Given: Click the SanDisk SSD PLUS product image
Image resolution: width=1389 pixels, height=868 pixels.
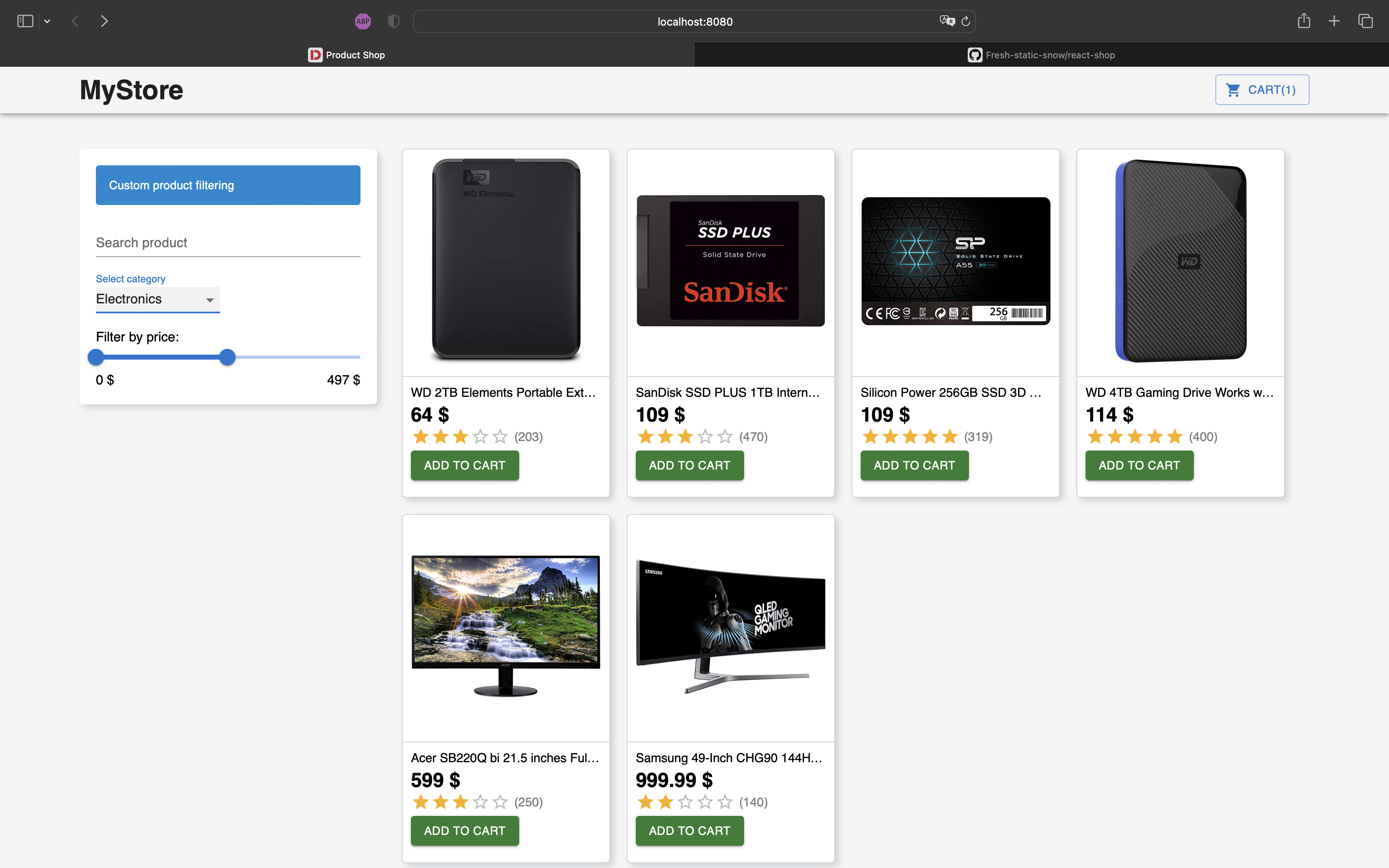Looking at the screenshot, I should [730, 261].
